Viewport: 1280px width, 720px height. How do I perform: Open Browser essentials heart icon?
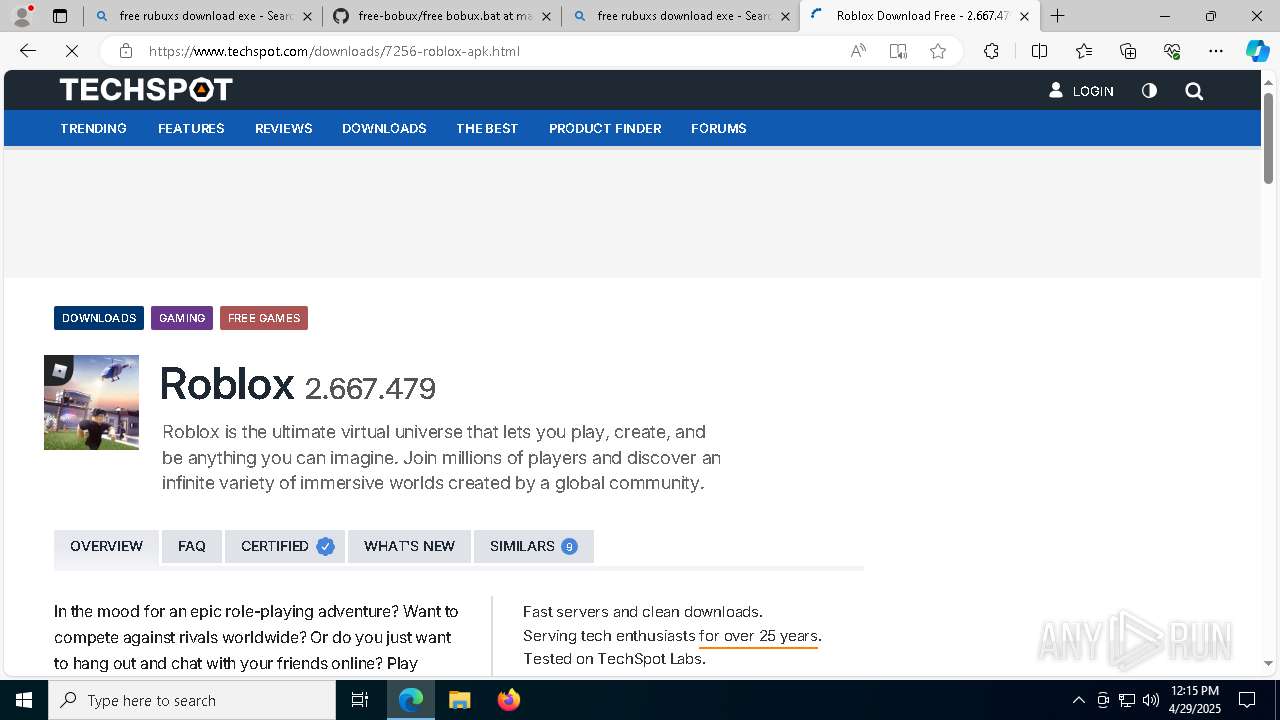pyautogui.click(x=1172, y=51)
